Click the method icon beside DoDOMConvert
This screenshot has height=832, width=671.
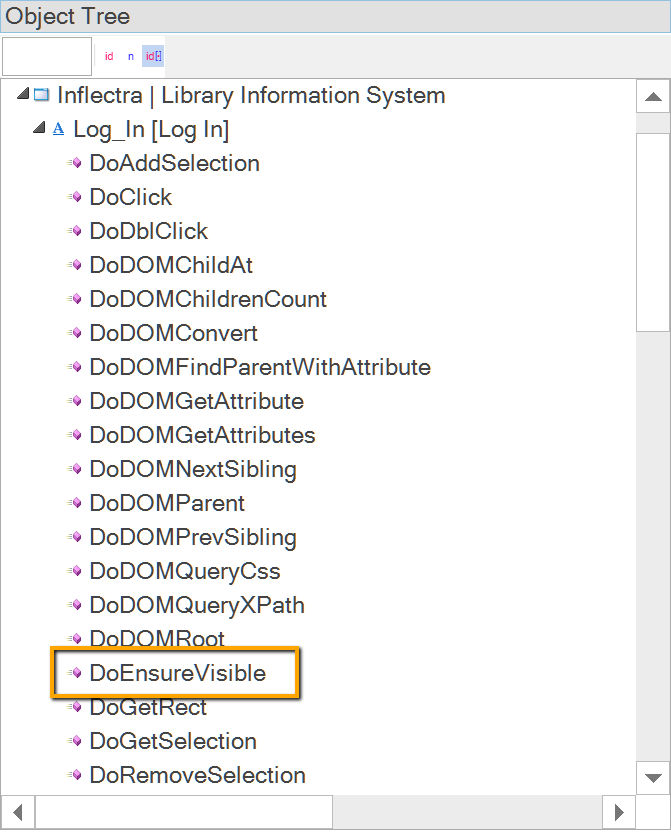[75, 333]
